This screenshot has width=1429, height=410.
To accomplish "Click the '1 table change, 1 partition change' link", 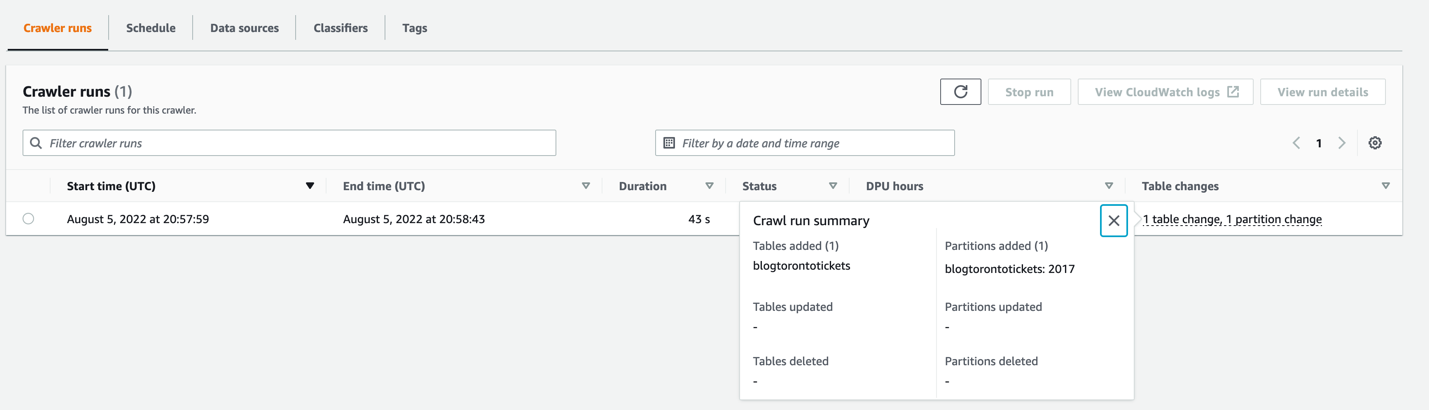I will (1232, 219).
